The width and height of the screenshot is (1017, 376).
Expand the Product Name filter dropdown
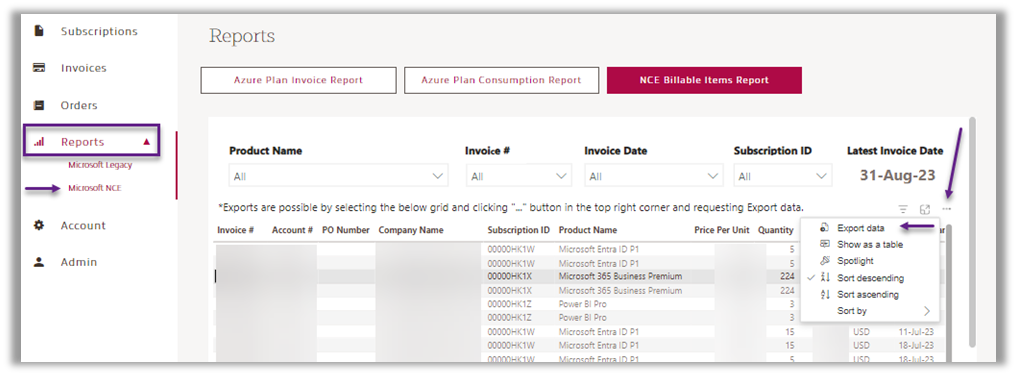[339, 176]
